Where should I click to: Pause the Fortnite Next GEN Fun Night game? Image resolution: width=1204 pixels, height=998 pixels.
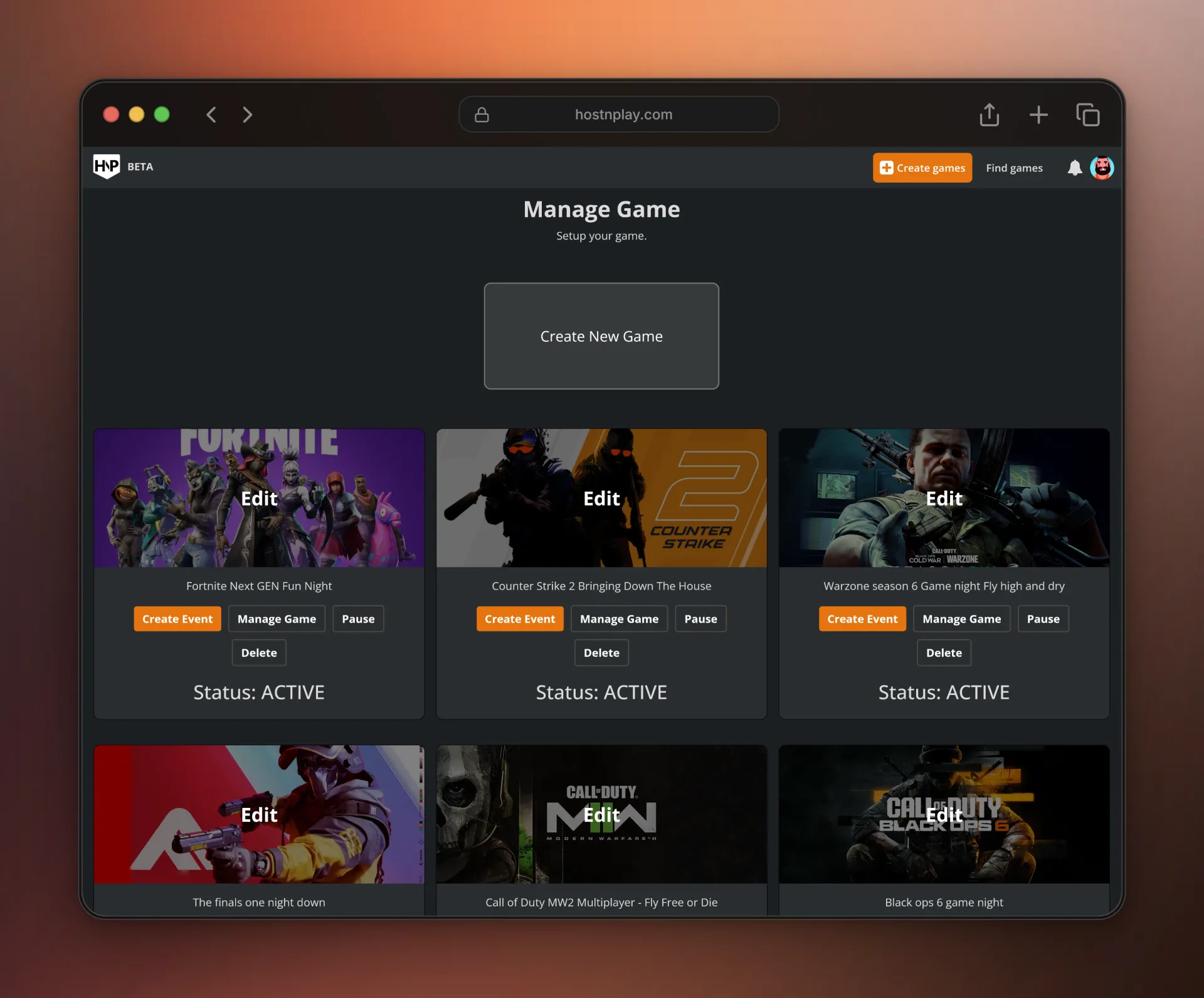[x=358, y=618]
